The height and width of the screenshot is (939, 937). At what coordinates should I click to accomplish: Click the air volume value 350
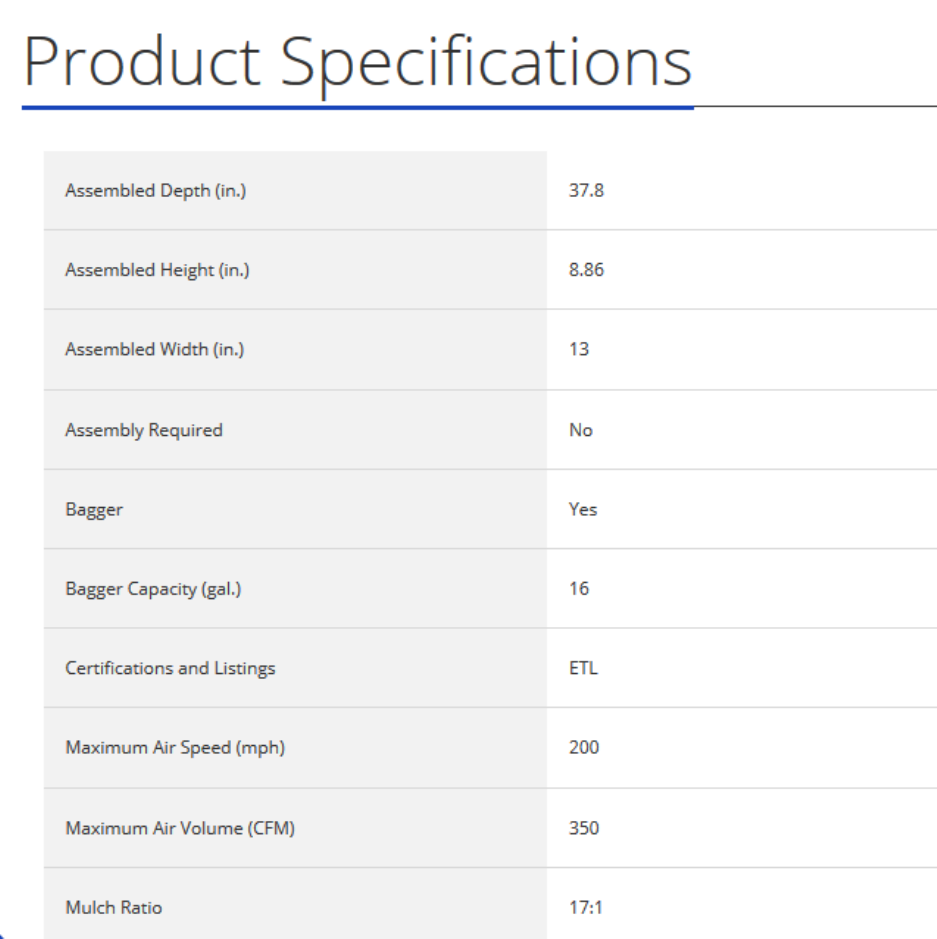[x=583, y=828]
